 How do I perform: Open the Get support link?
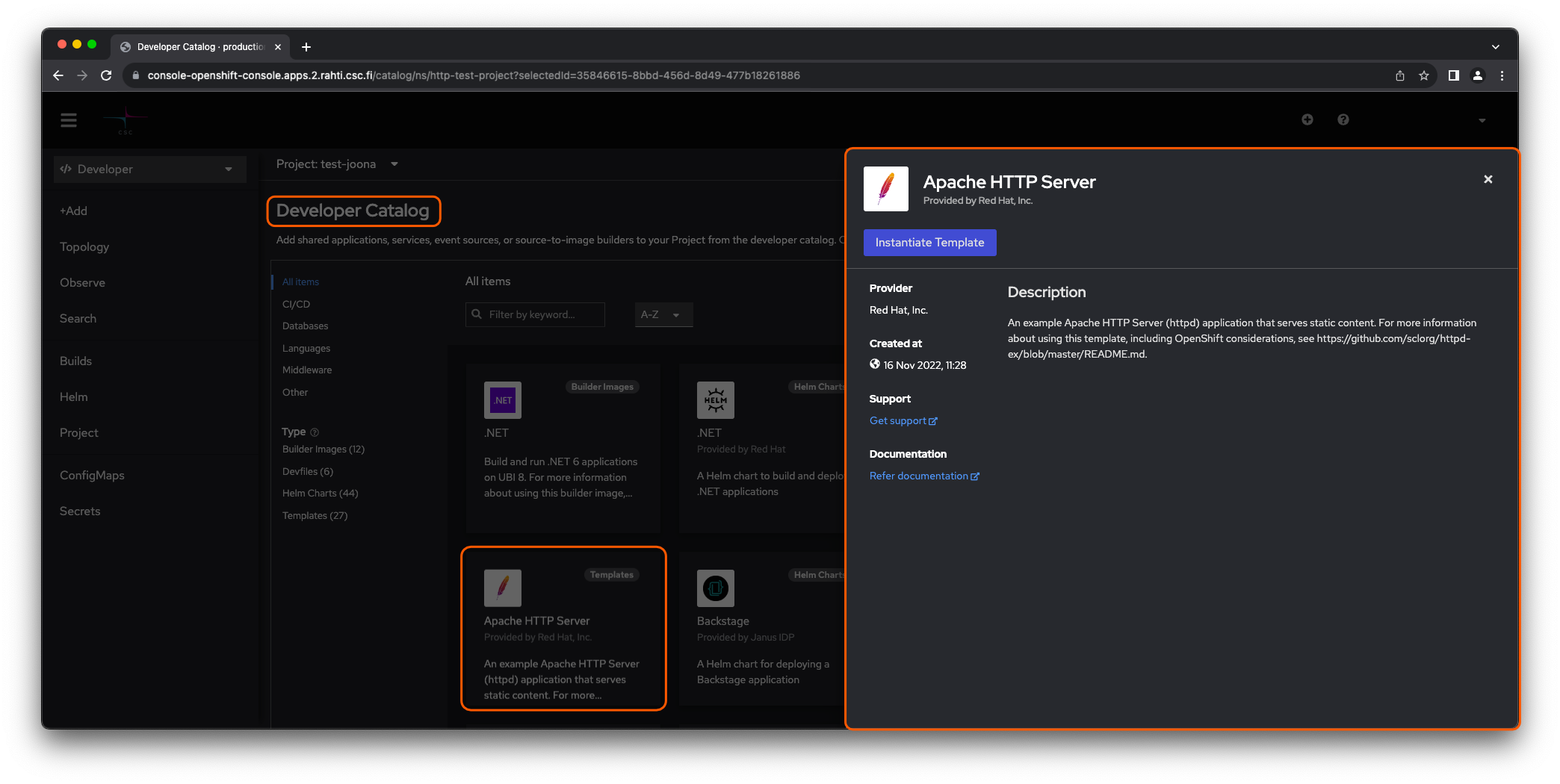tap(903, 421)
